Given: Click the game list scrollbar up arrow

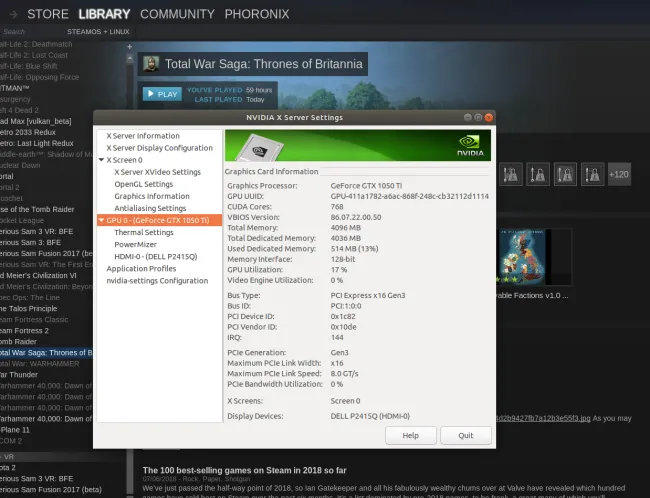Looking at the screenshot, I should (130, 59).
